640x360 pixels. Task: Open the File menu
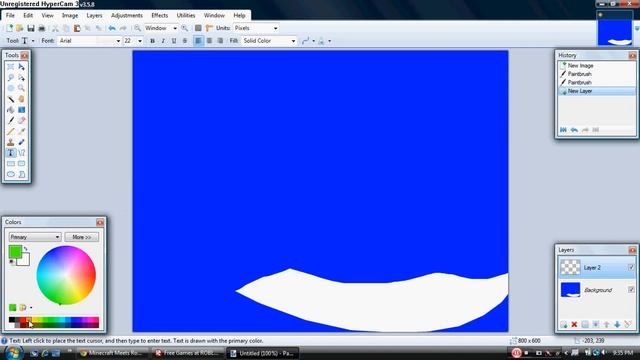[x=10, y=16]
